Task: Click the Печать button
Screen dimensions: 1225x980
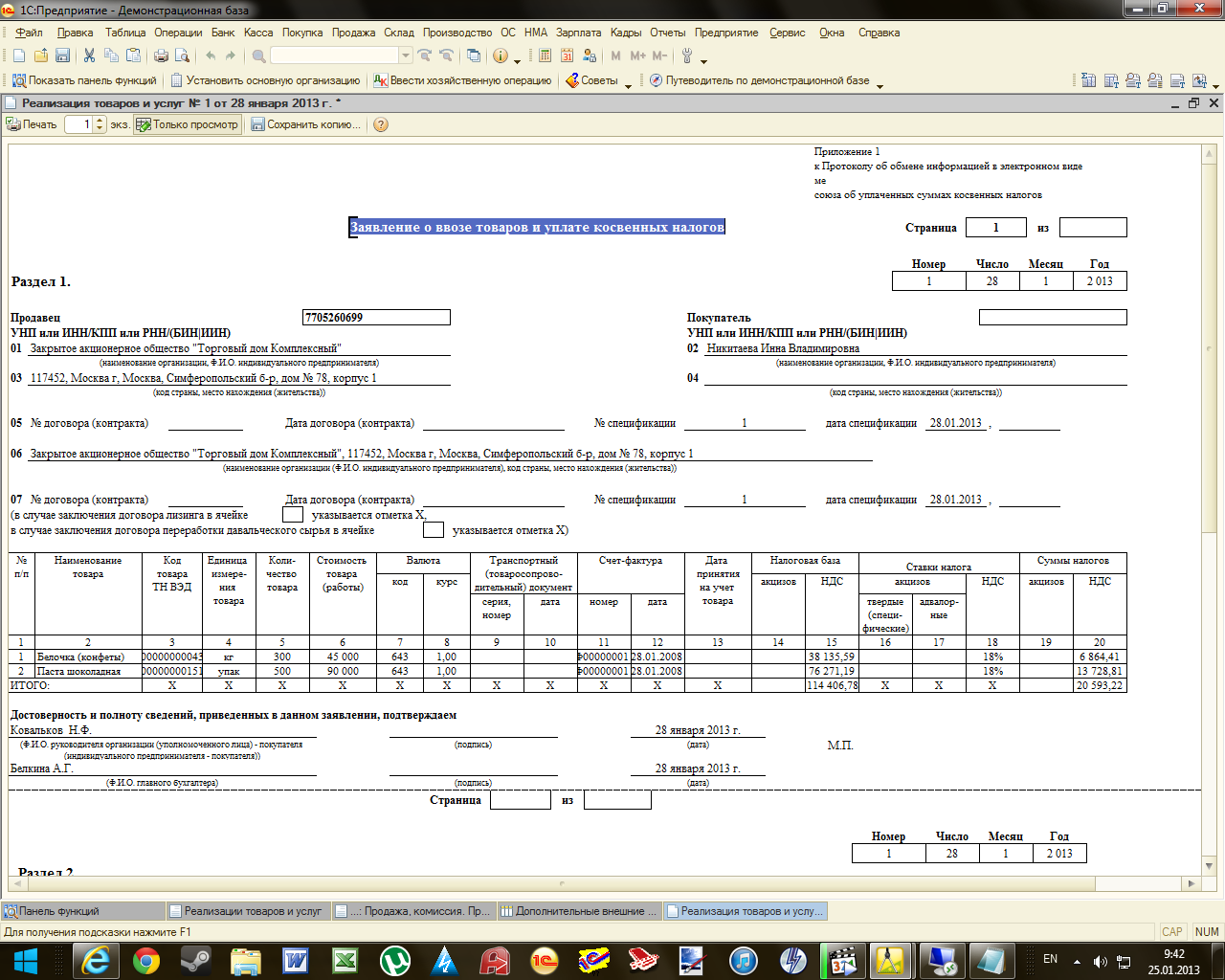Action: (x=32, y=124)
